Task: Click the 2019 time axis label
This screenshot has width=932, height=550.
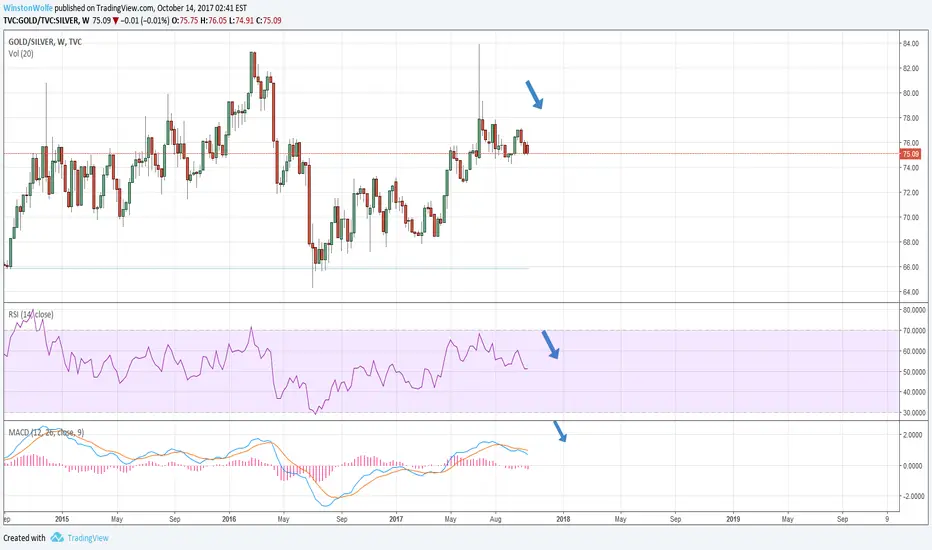Action: (x=733, y=519)
